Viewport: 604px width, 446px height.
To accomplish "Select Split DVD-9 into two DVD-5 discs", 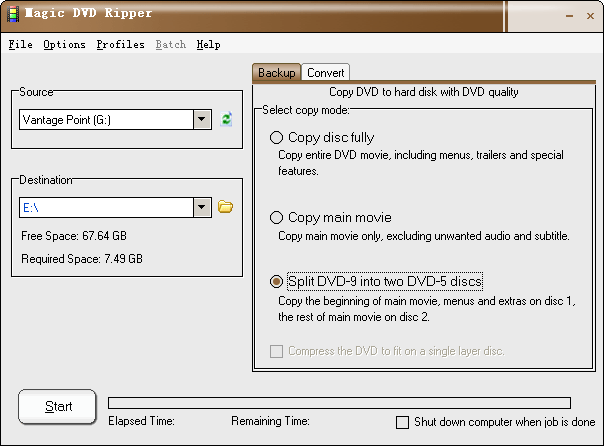I will tap(277, 282).
